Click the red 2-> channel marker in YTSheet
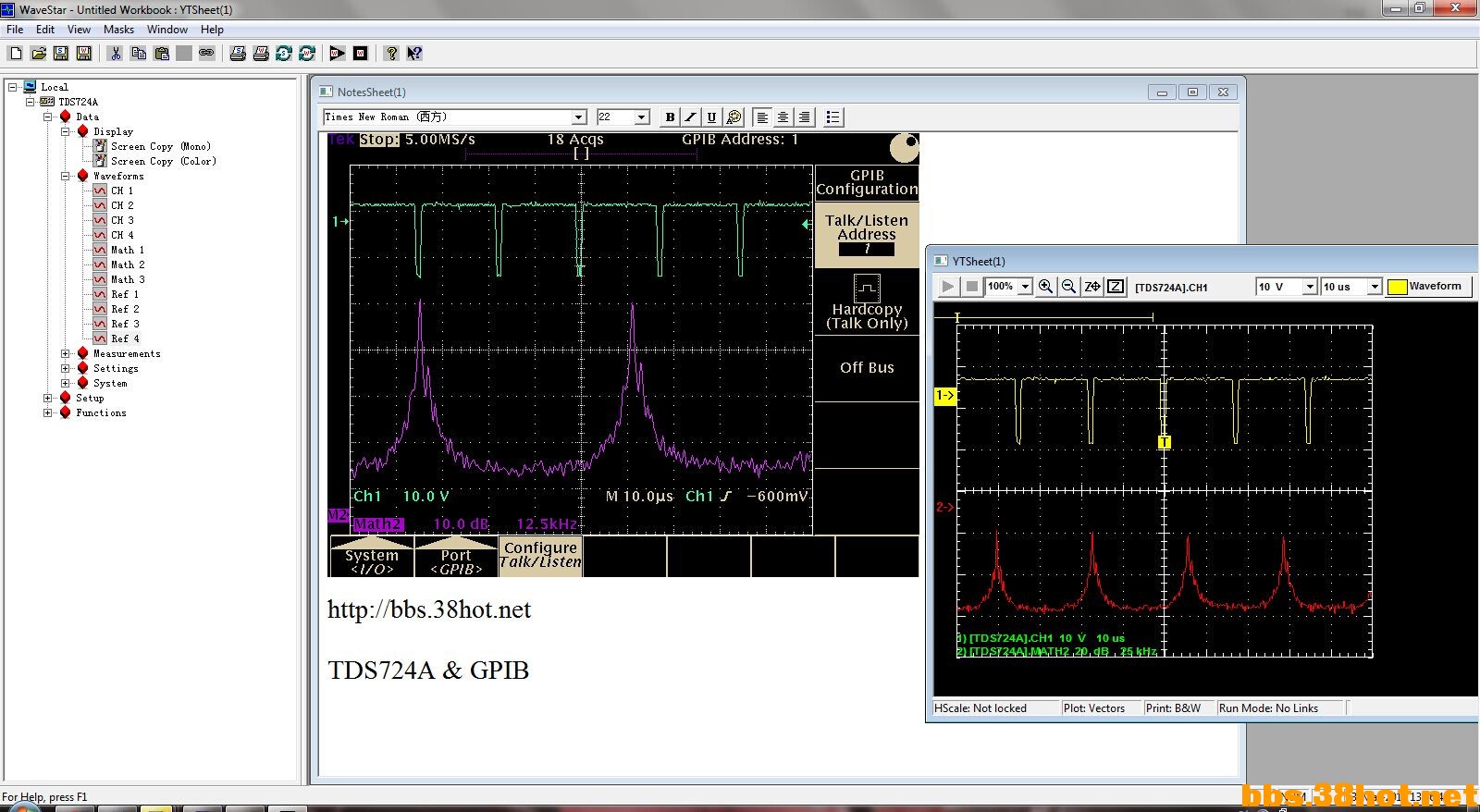 click(x=944, y=507)
